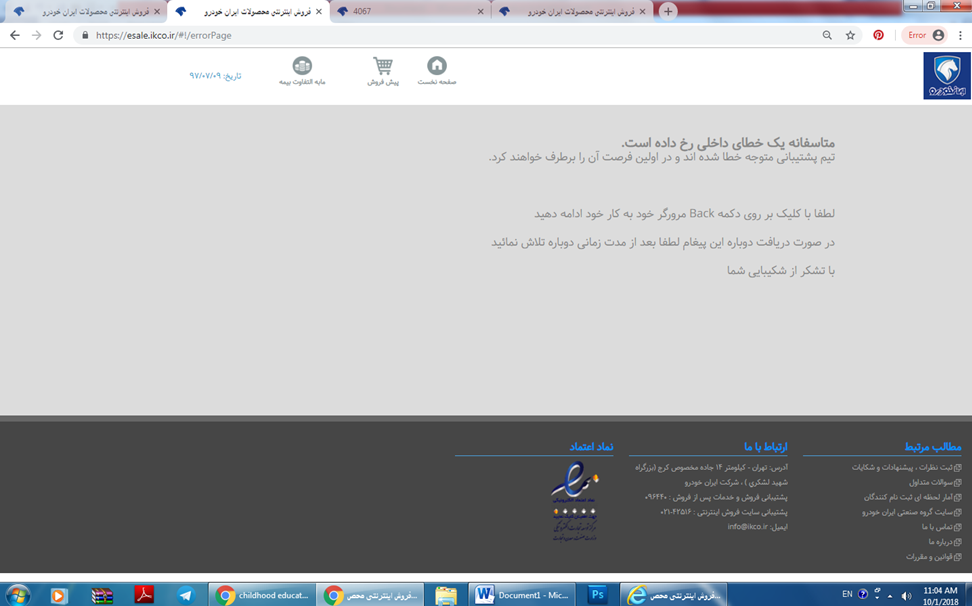
Task: Click the insurance difference (مابه التفاوت بیمه) icon
Action: tap(302, 67)
